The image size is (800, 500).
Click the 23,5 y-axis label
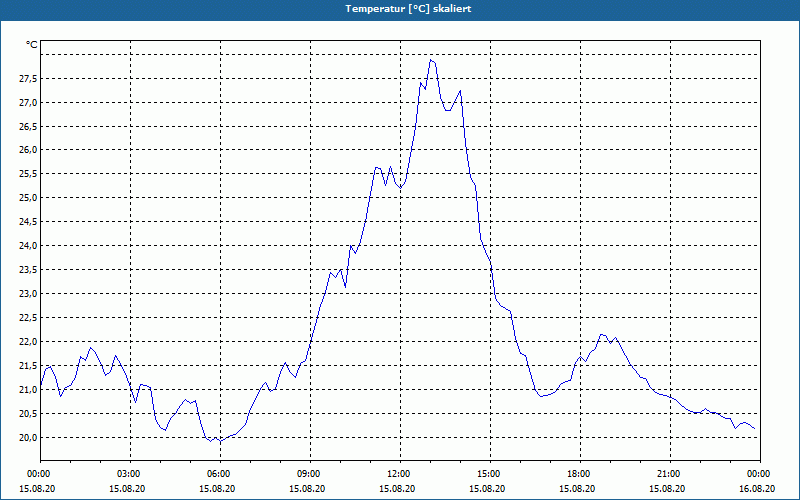coord(29,270)
